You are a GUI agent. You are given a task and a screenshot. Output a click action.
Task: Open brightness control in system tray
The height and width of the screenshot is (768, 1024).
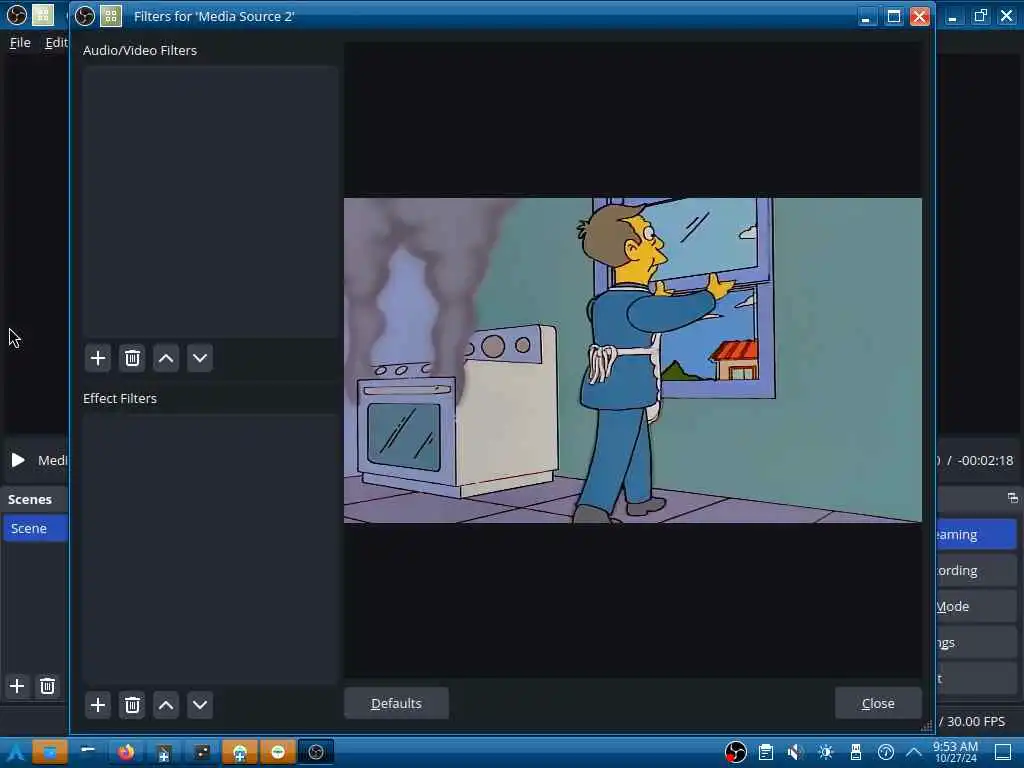(x=825, y=752)
